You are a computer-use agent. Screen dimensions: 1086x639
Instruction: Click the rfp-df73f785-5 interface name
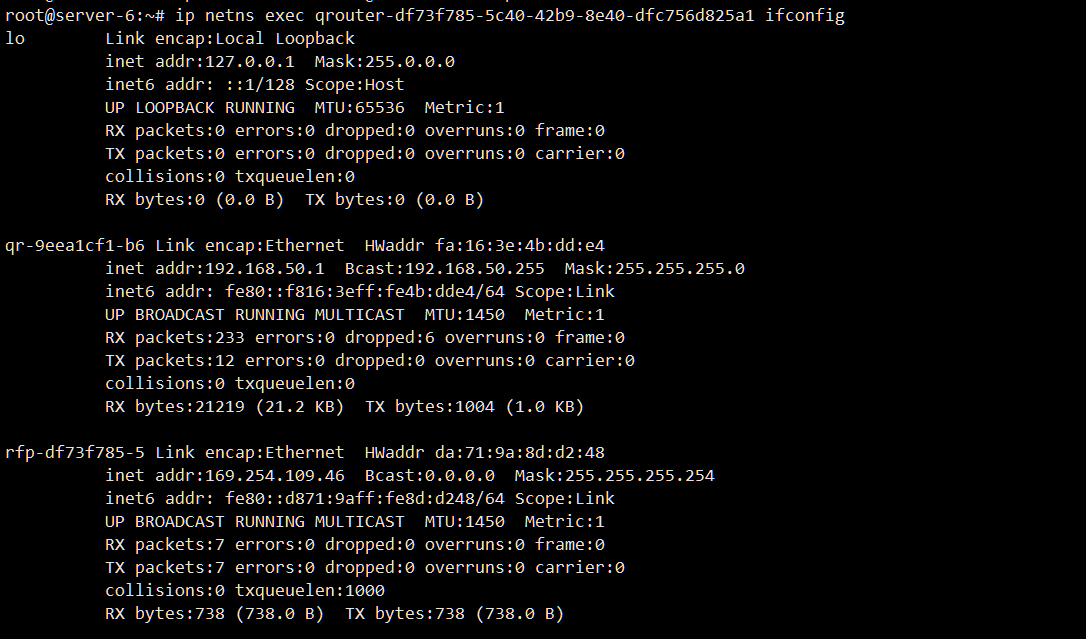coord(75,453)
